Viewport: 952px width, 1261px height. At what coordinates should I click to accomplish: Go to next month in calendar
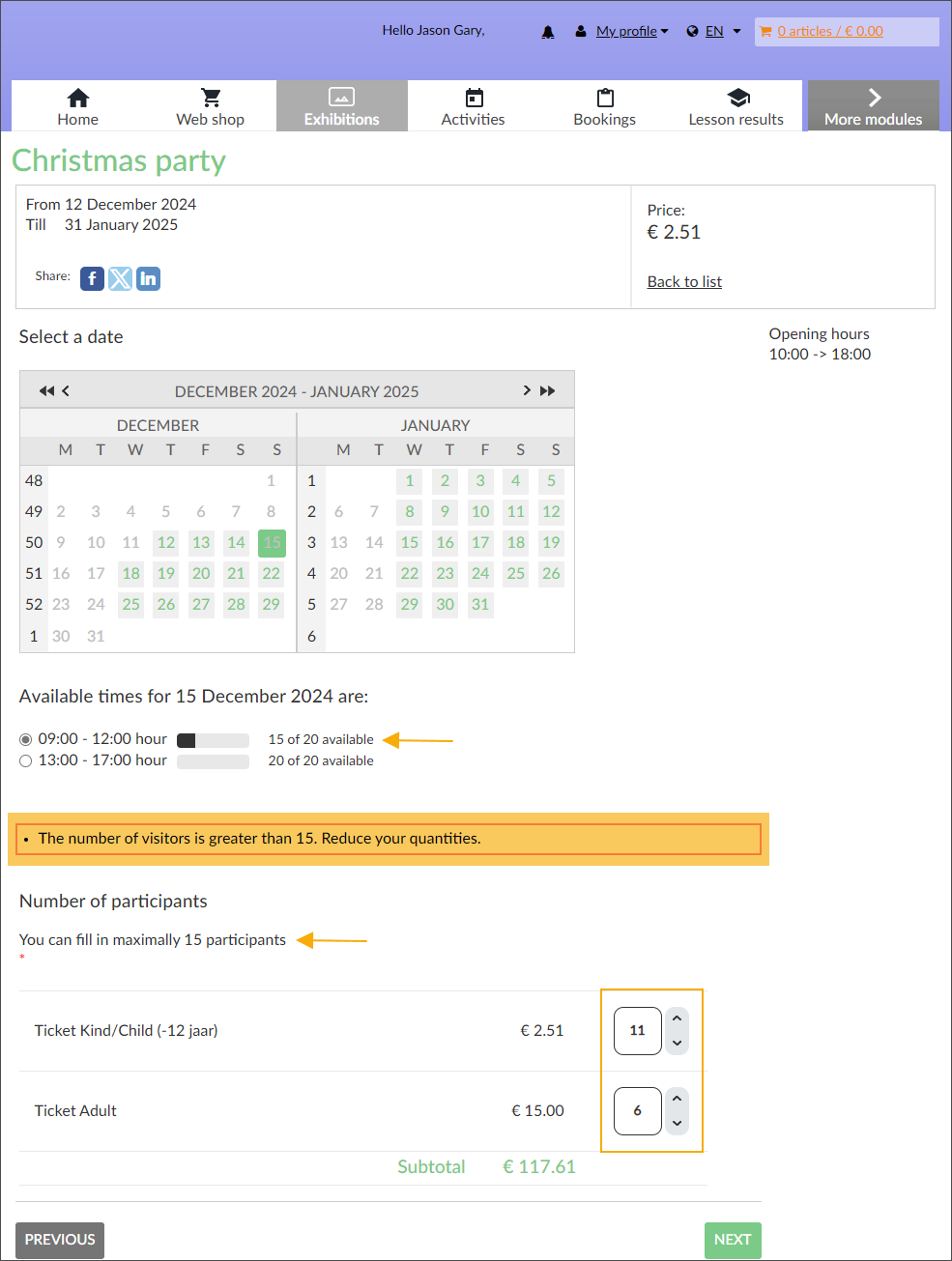point(527,390)
